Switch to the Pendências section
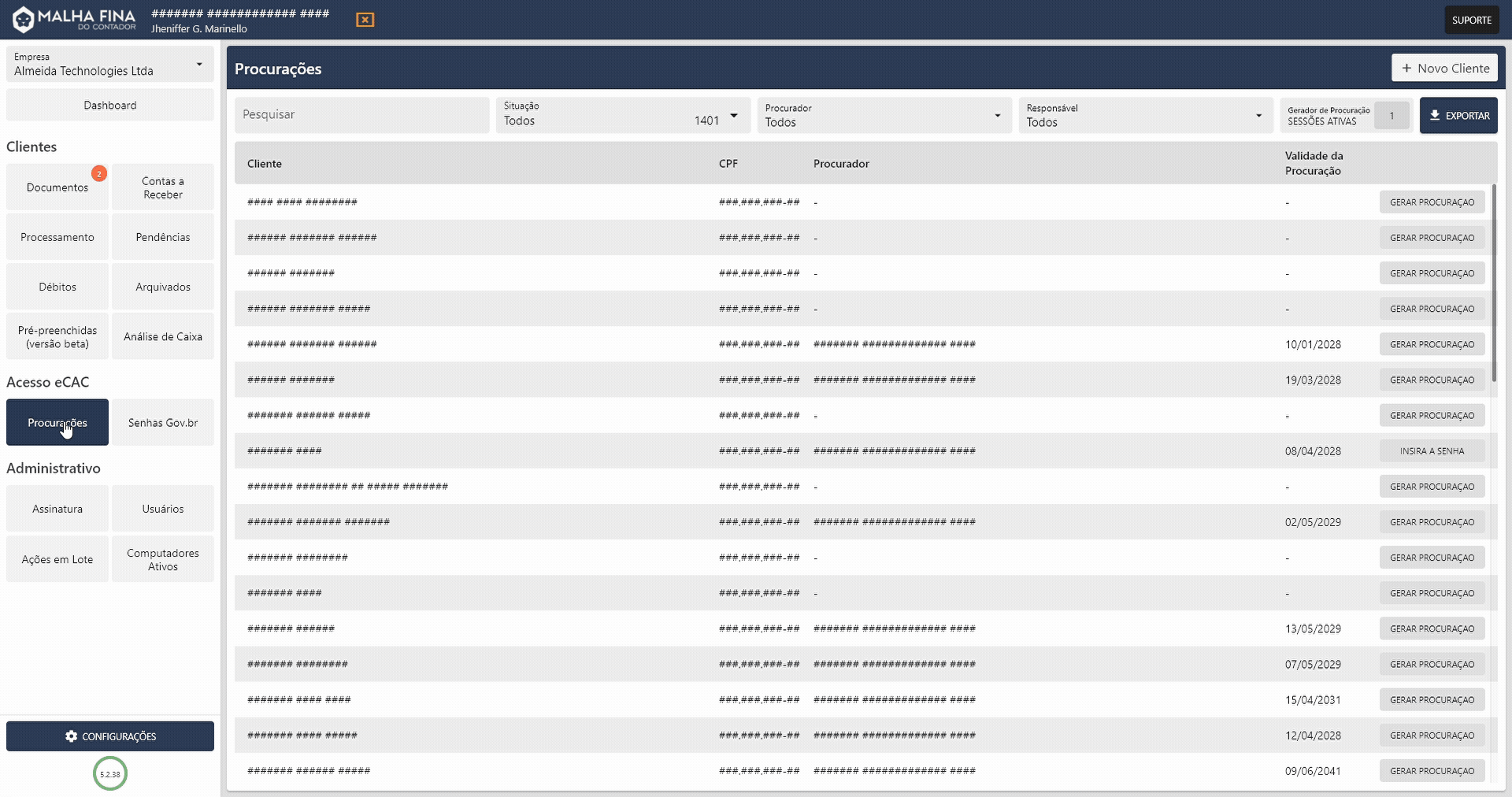The image size is (1512, 797). (162, 236)
